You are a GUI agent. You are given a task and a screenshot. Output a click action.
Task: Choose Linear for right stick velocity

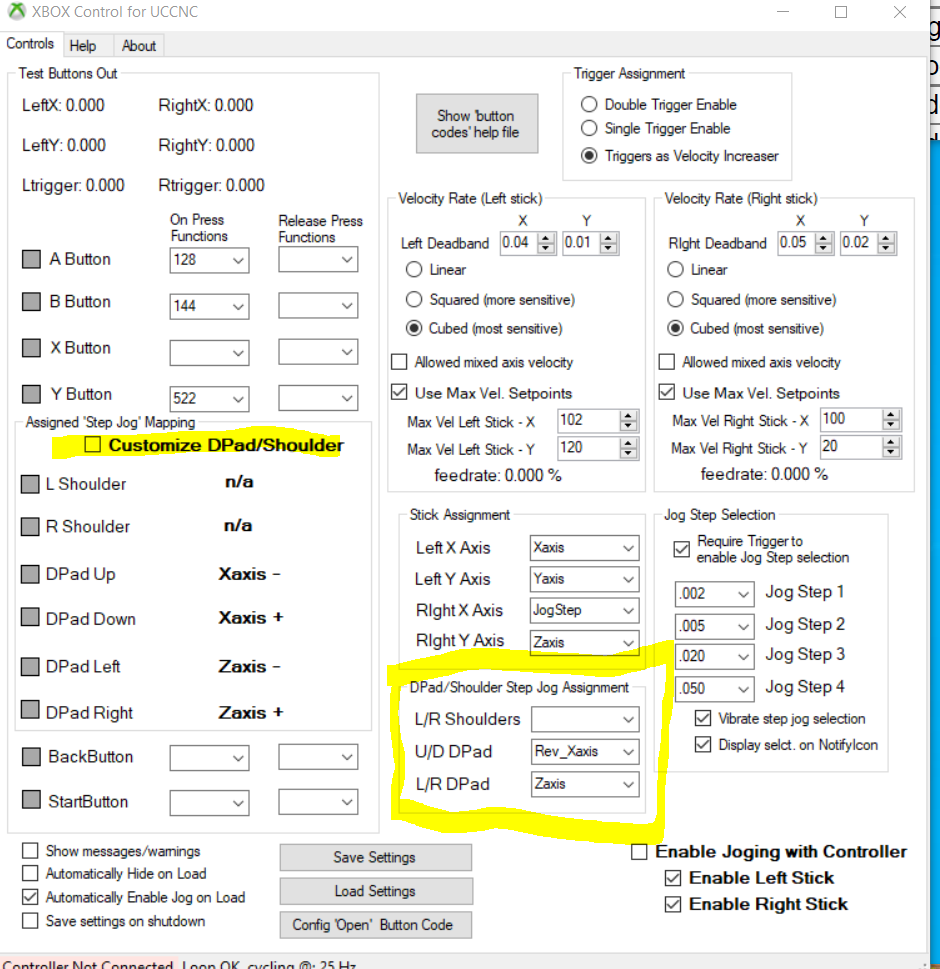pyautogui.click(x=675, y=269)
